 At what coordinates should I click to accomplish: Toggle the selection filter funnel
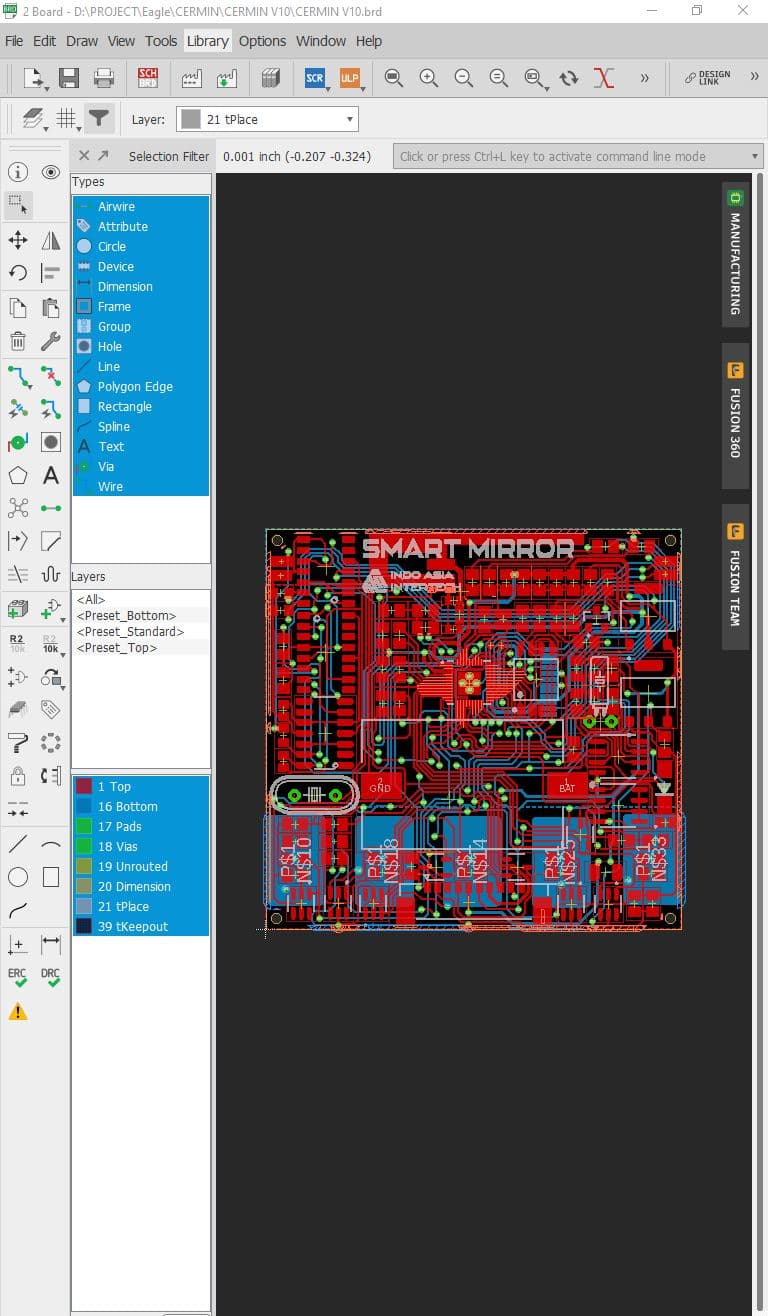(98, 119)
